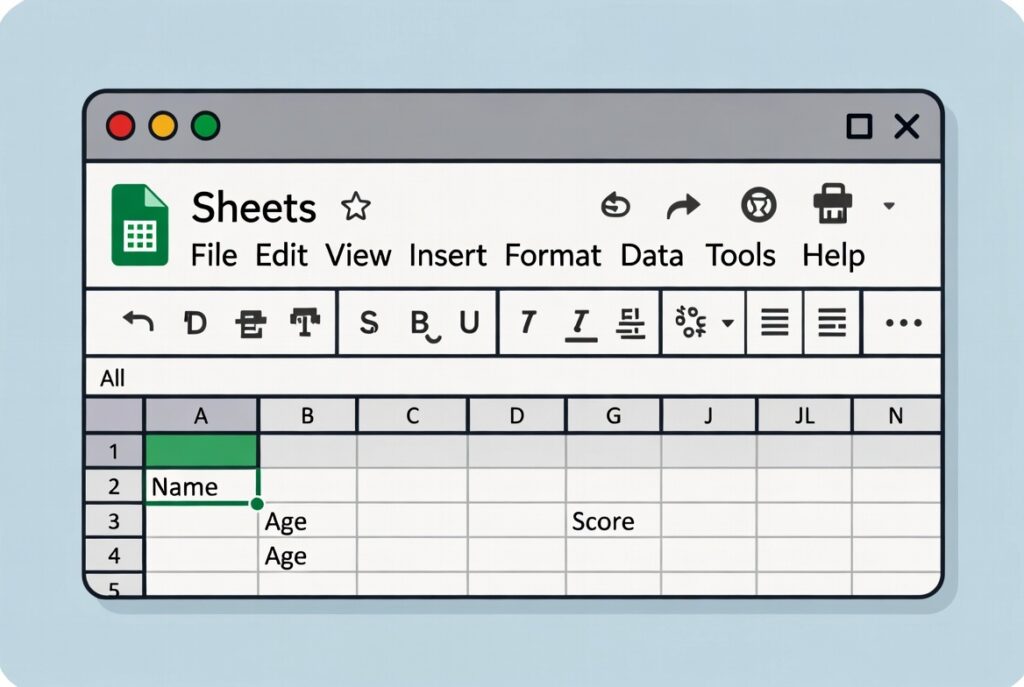Click the Sheets green logo

tap(140, 224)
